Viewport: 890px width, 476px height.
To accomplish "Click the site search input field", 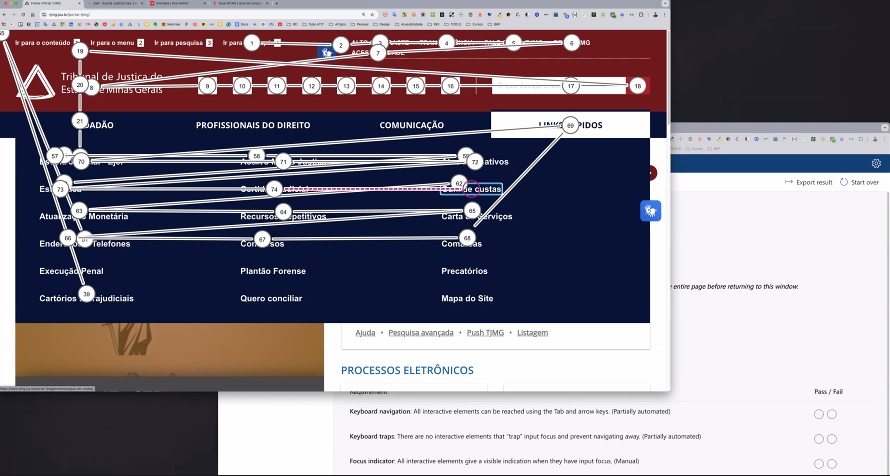I will pyautogui.click(x=559, y=86).
